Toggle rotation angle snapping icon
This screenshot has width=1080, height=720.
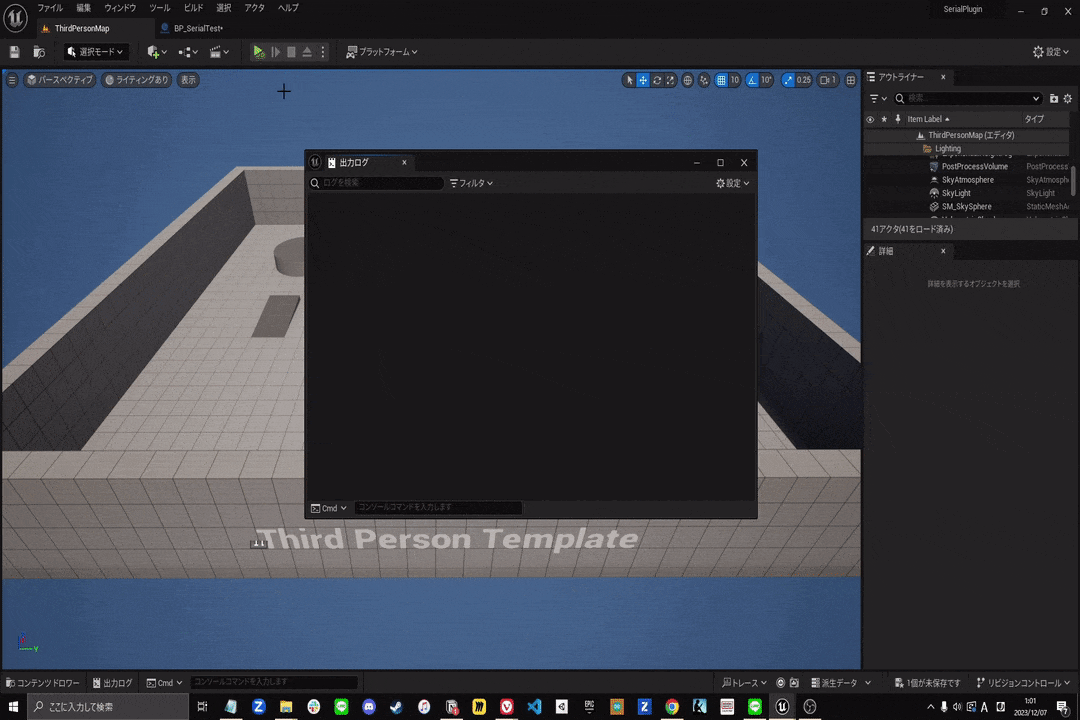coord(752,80)
